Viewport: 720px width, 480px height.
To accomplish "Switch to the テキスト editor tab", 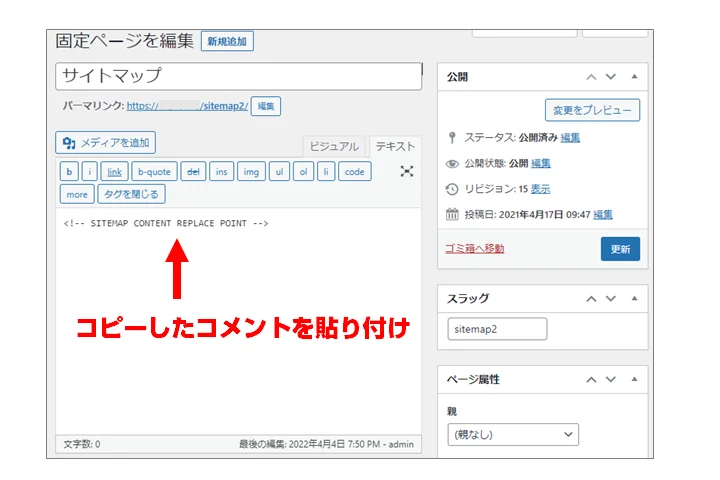I will click(x=395, y=147).
